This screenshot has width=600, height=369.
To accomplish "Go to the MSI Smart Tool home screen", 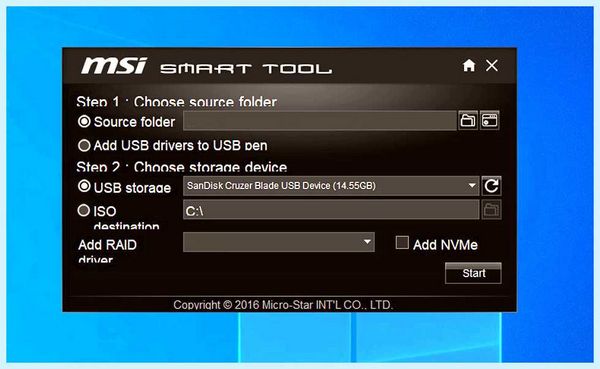I will click(469, 65).
